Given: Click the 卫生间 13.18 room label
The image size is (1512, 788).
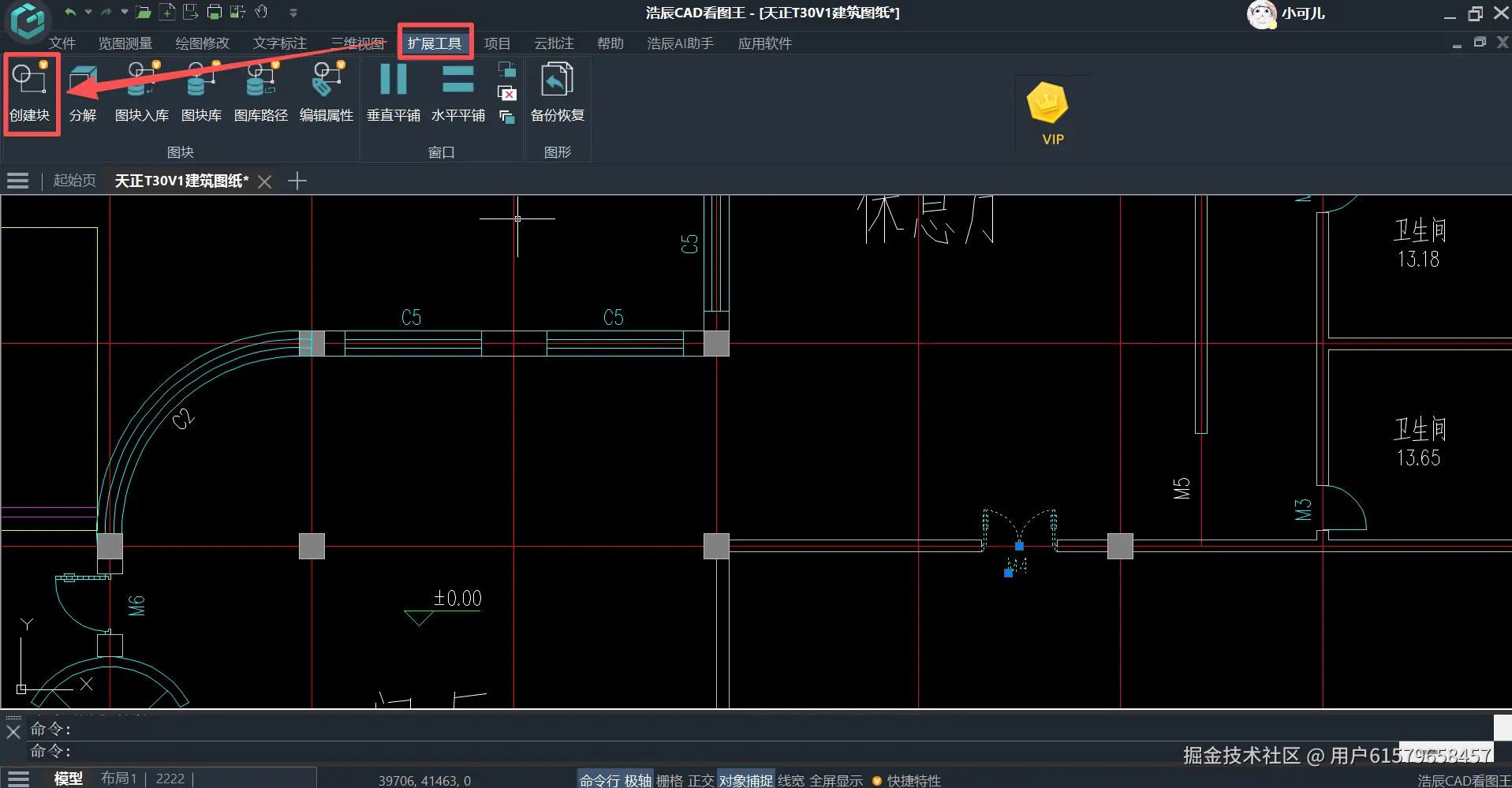Looking at the screenshot, I should (x=1419, y=244).
